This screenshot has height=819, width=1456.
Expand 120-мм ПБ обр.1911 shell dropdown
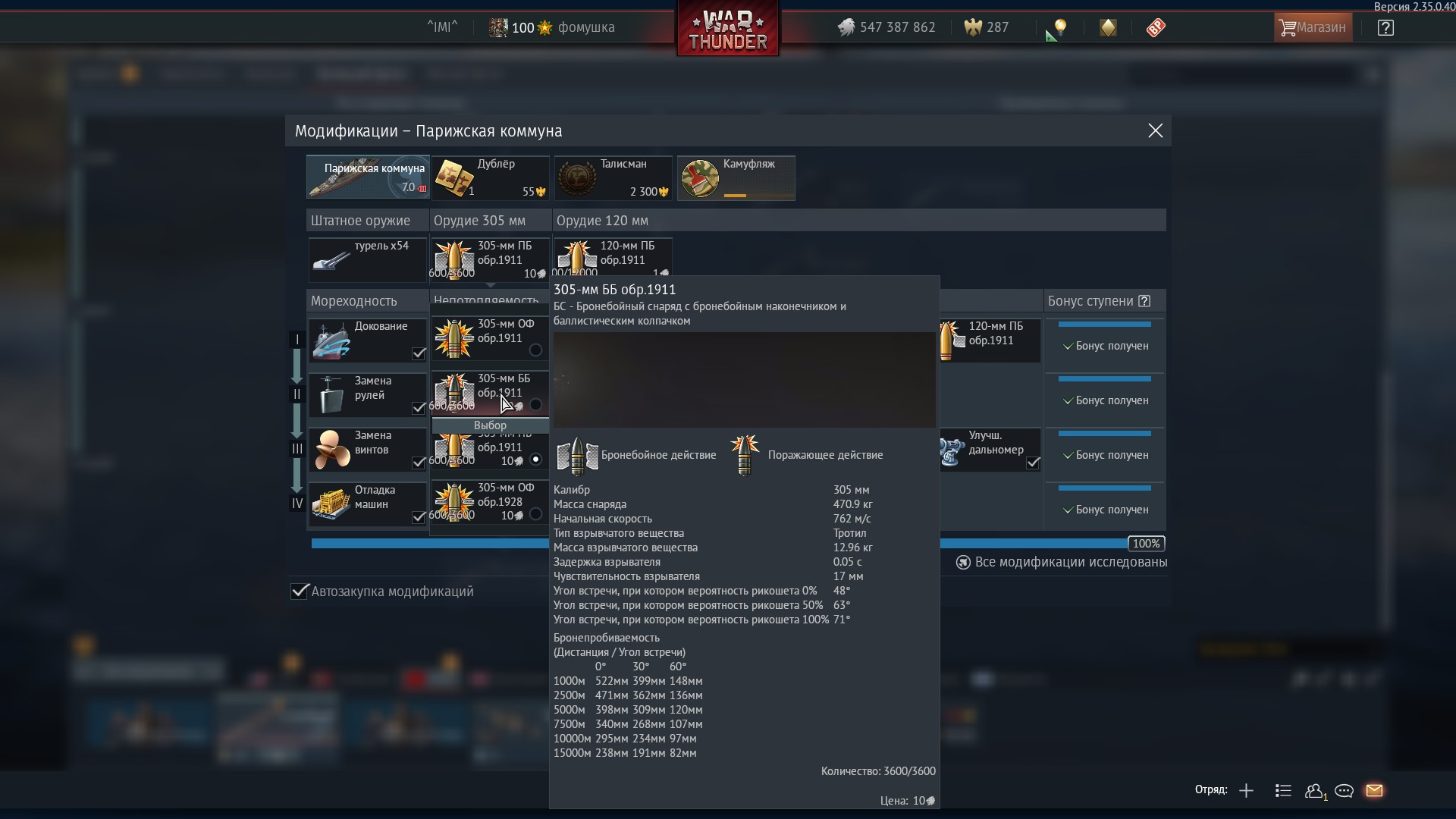613,258
